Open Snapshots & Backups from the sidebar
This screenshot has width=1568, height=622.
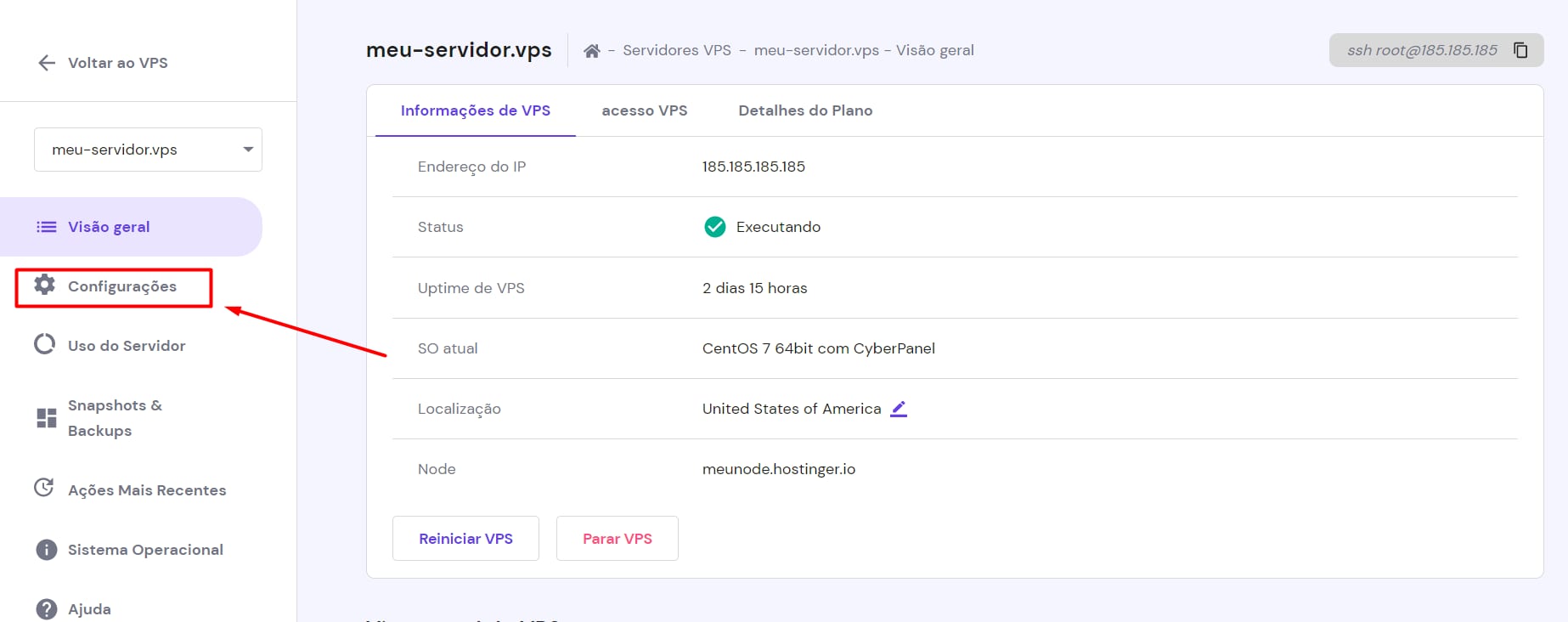(x=115, y=418)
